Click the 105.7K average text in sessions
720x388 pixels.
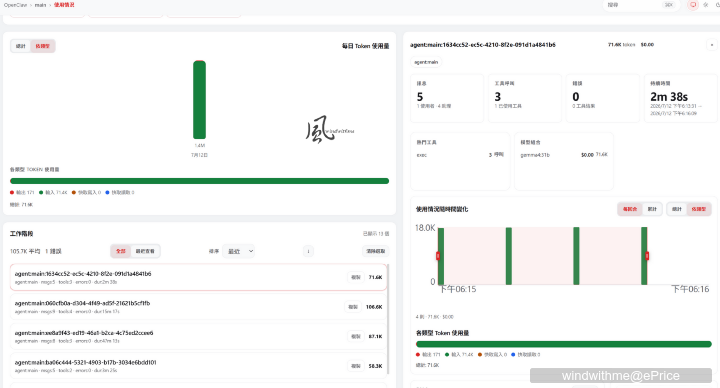pyautogui.click(x=25, y=251)
